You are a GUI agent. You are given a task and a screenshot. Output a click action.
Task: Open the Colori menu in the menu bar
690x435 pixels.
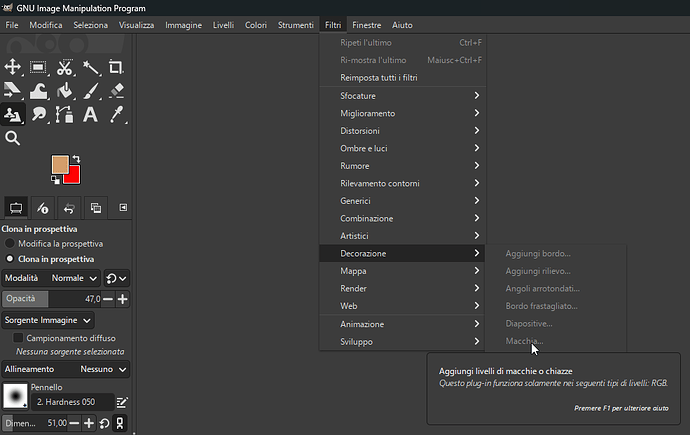tap(256, 24)
